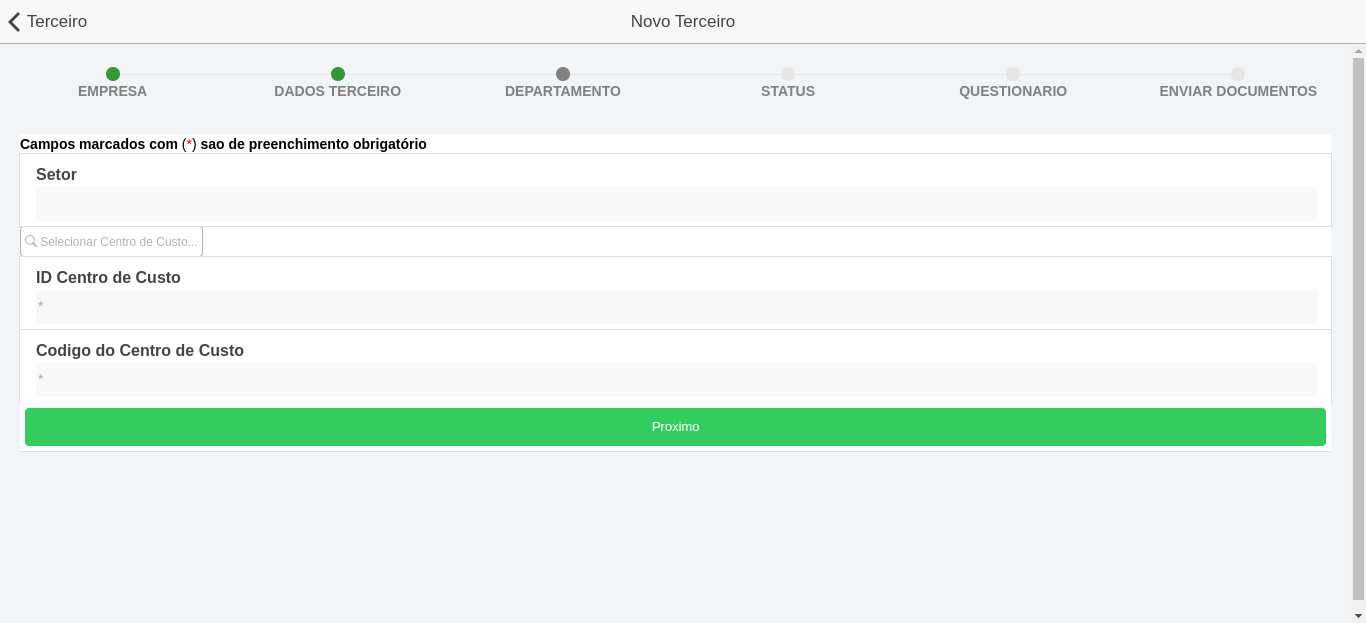Open the ENVIAR DOCUMENTOS step label
The image size is (1366, 623).
pos(1237,91)
